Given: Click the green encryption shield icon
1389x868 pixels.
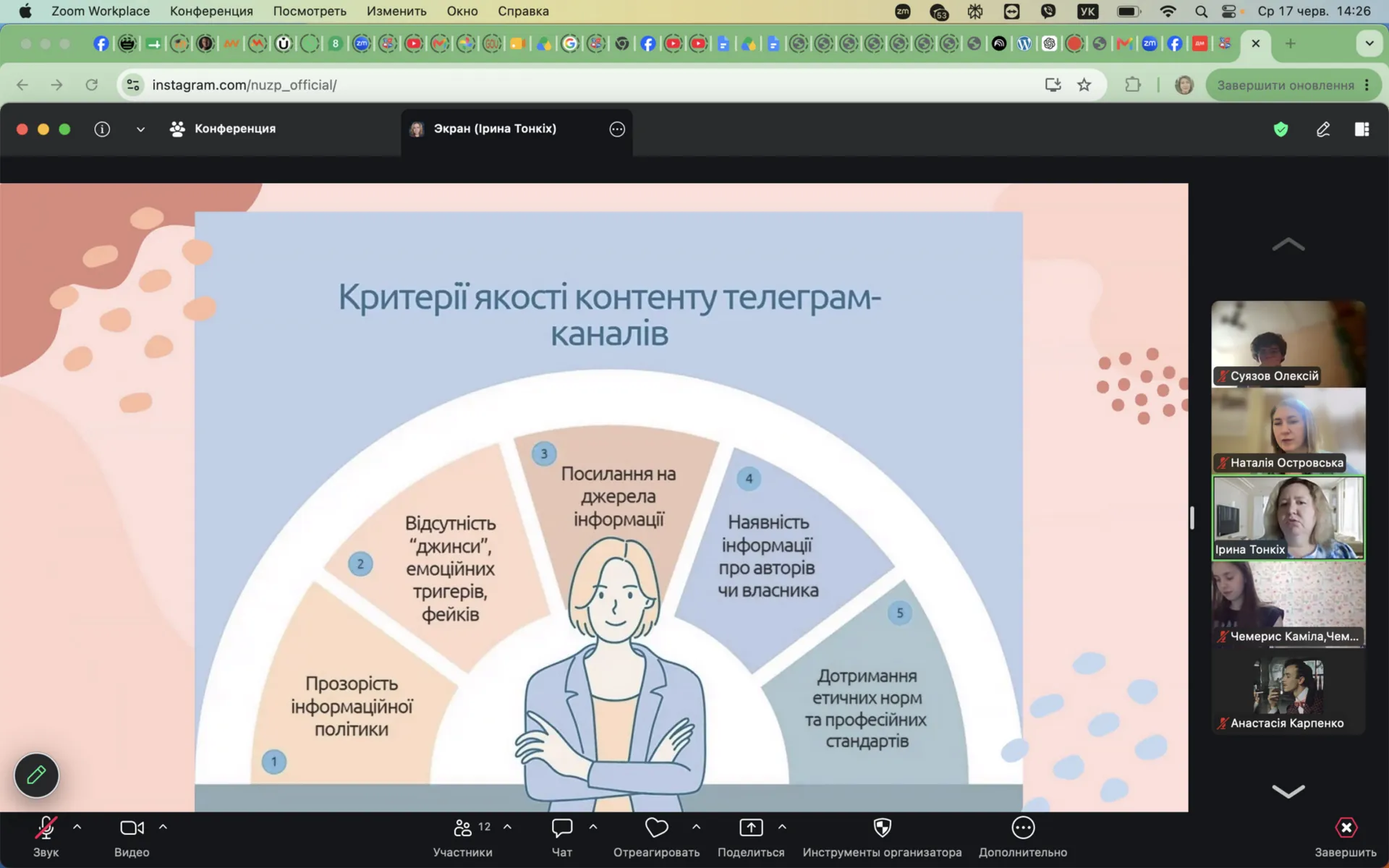Looking at the screenshot, I should click(x=1281, y=129).
